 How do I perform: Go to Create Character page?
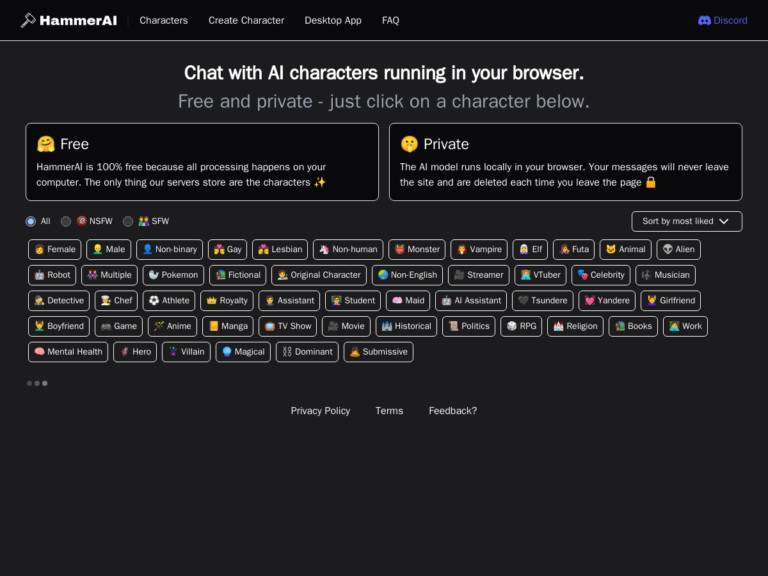pyautogui.click(x=246, y=20)
